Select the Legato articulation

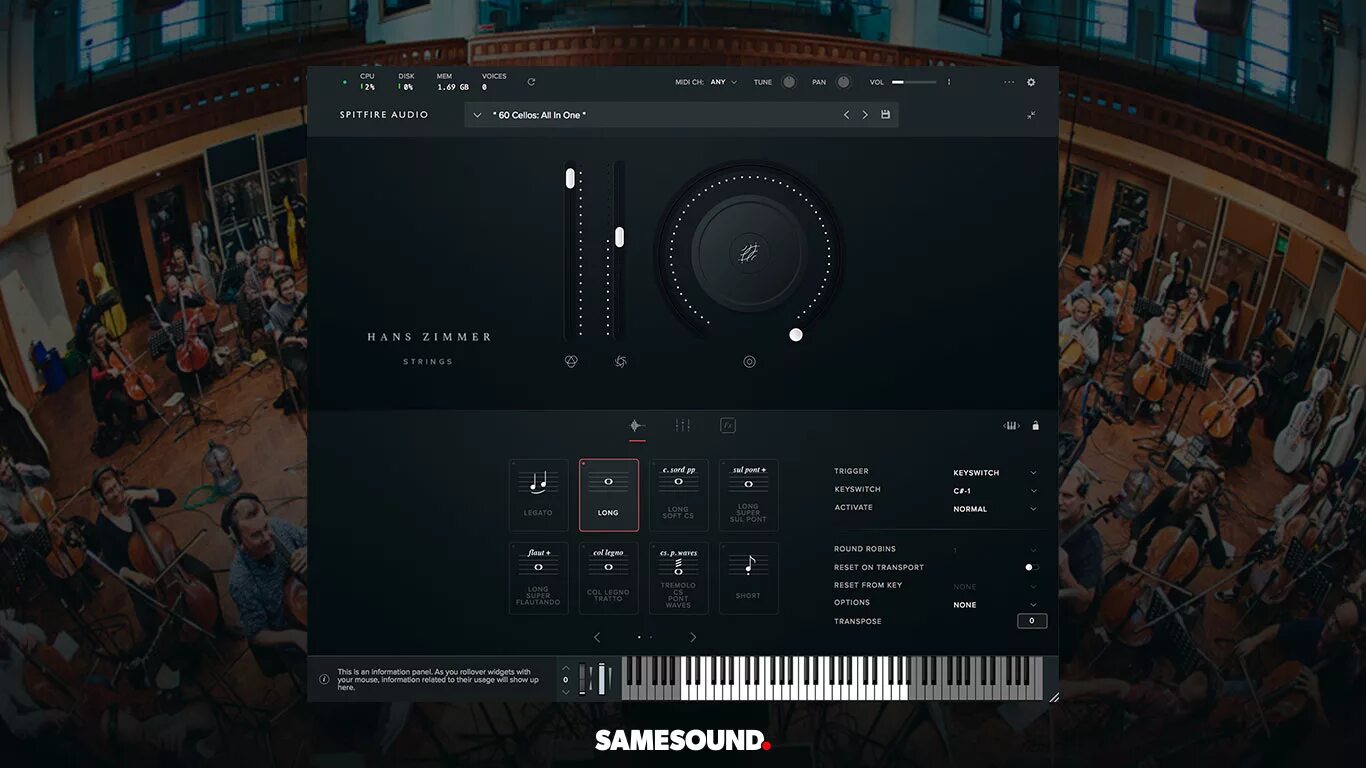538,495
